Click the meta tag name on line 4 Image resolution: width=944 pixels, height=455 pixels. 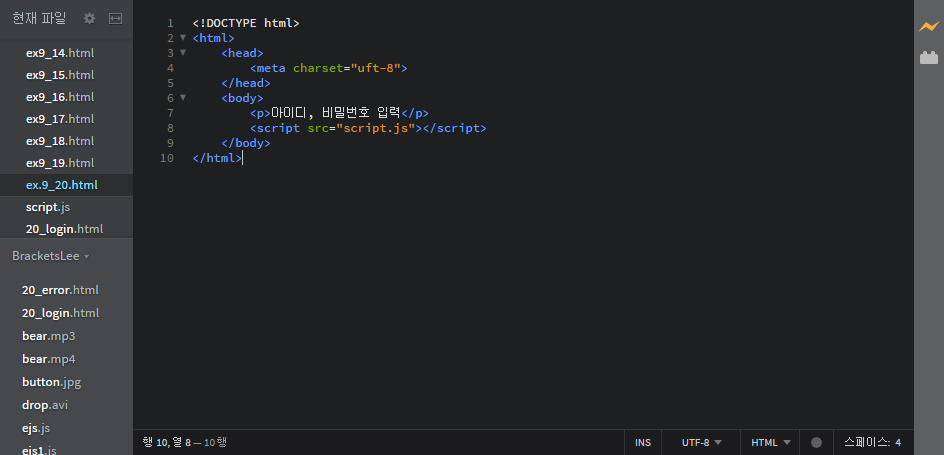[x=271, y=68]
